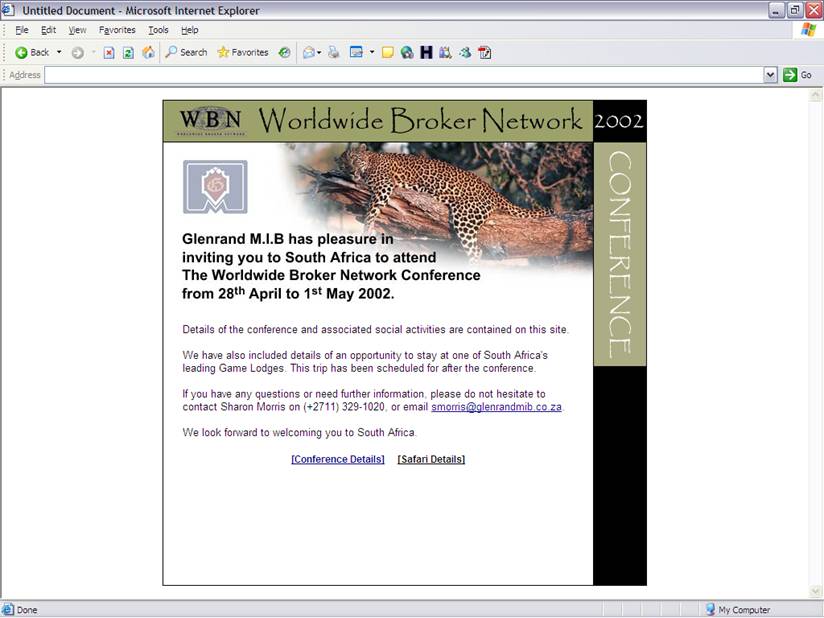Open the Safari Details link

431,459
